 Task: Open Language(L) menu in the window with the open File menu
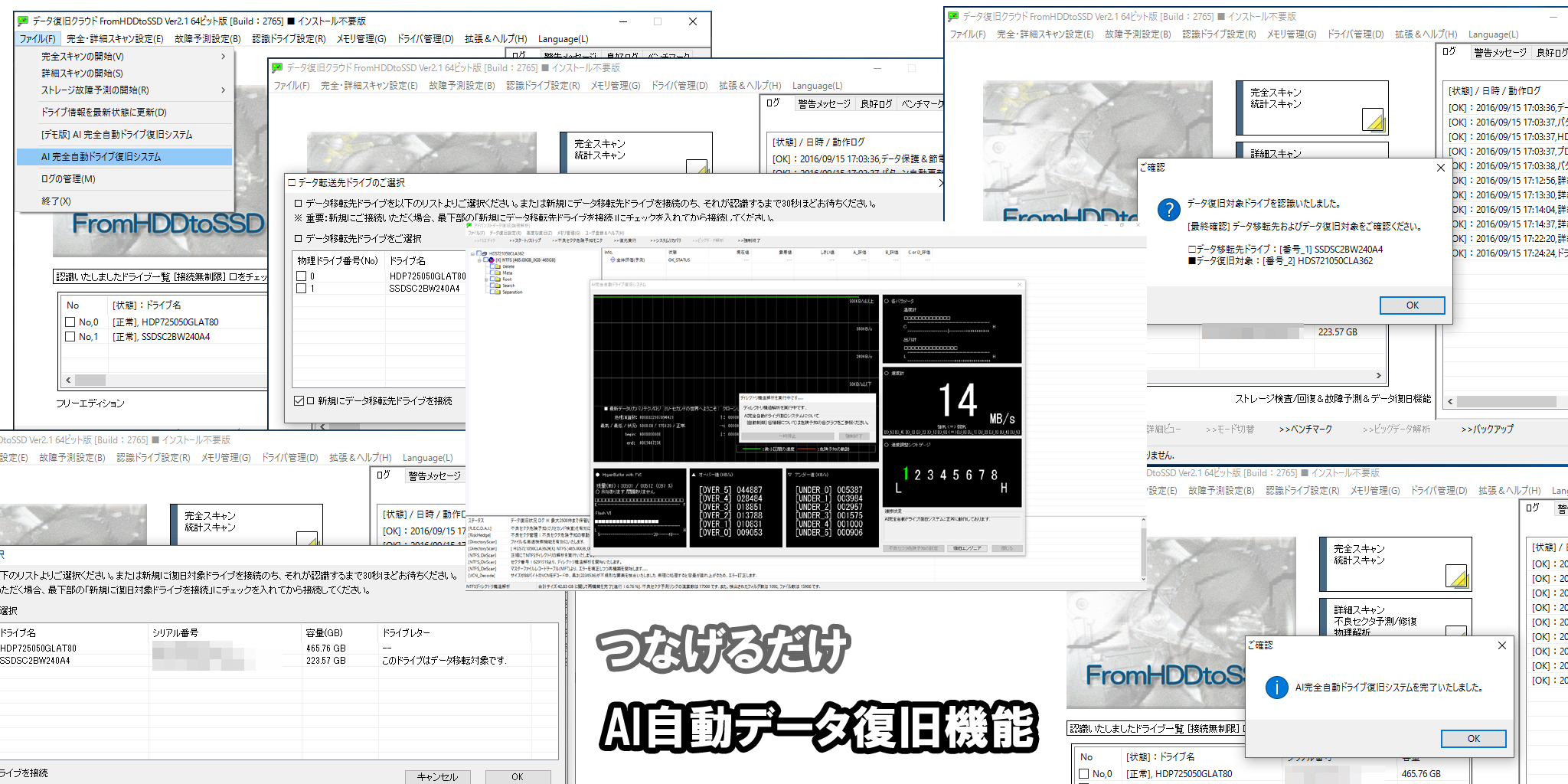563,39
